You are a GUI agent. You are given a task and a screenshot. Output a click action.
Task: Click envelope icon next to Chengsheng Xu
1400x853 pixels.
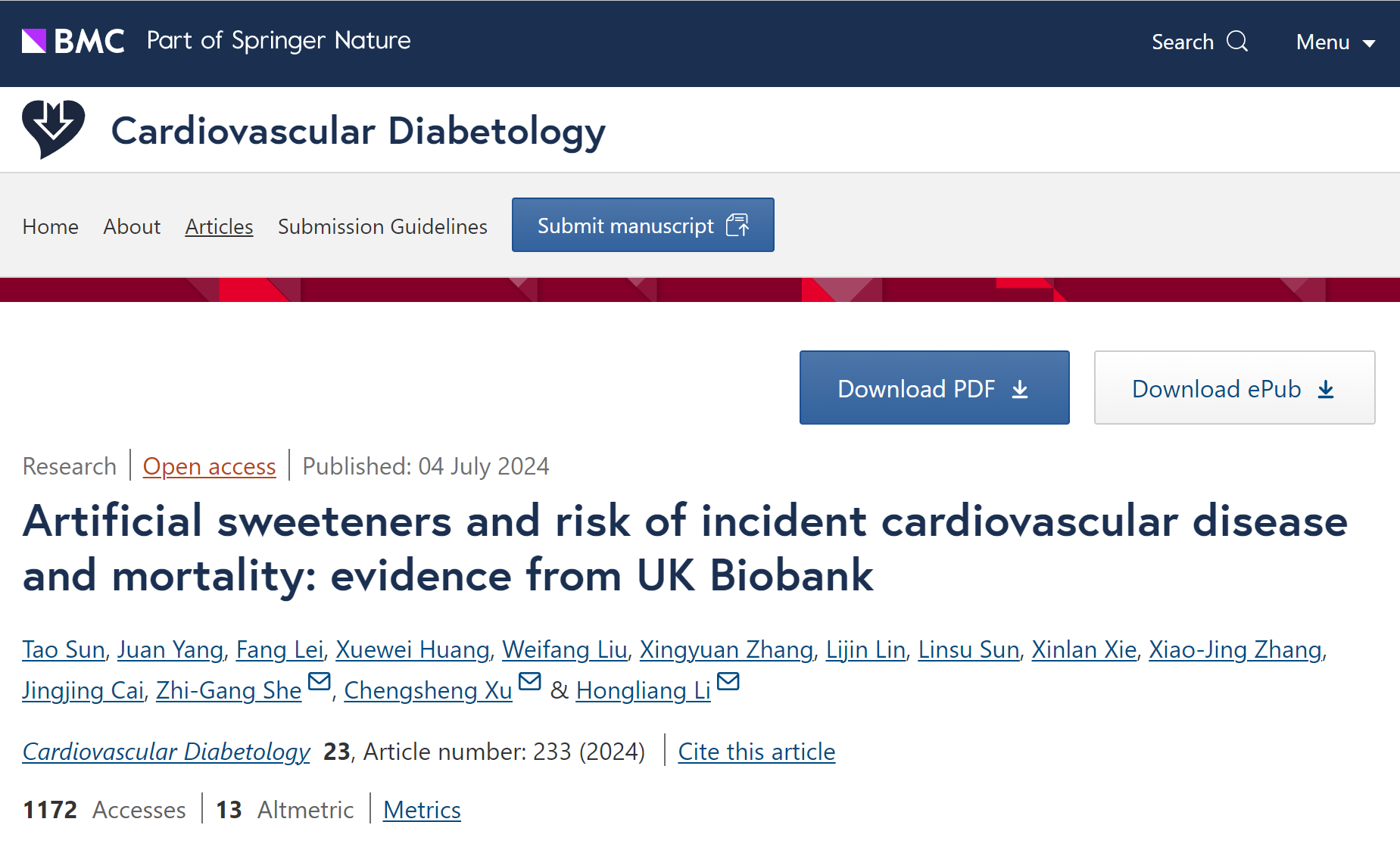[x=530, y=681]
